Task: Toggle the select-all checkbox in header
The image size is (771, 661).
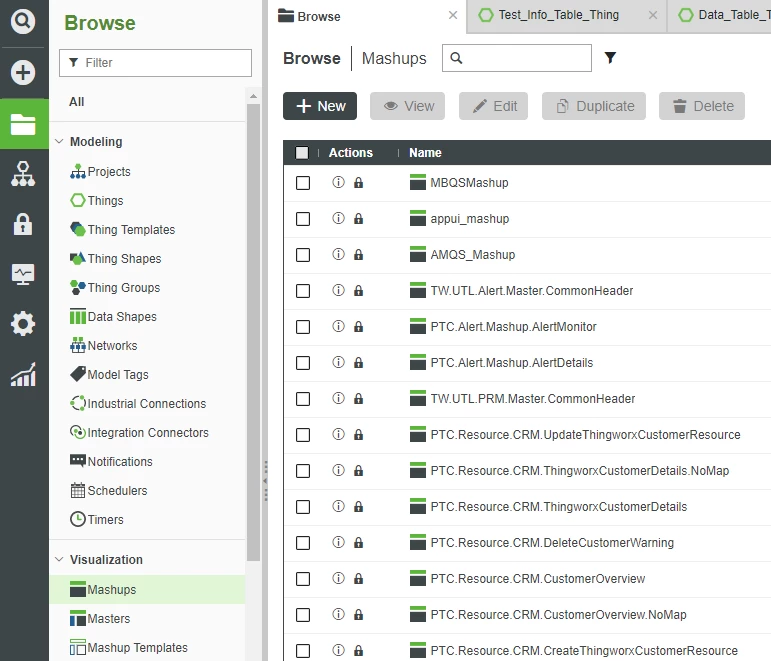Action: click(x=302, y=152)
